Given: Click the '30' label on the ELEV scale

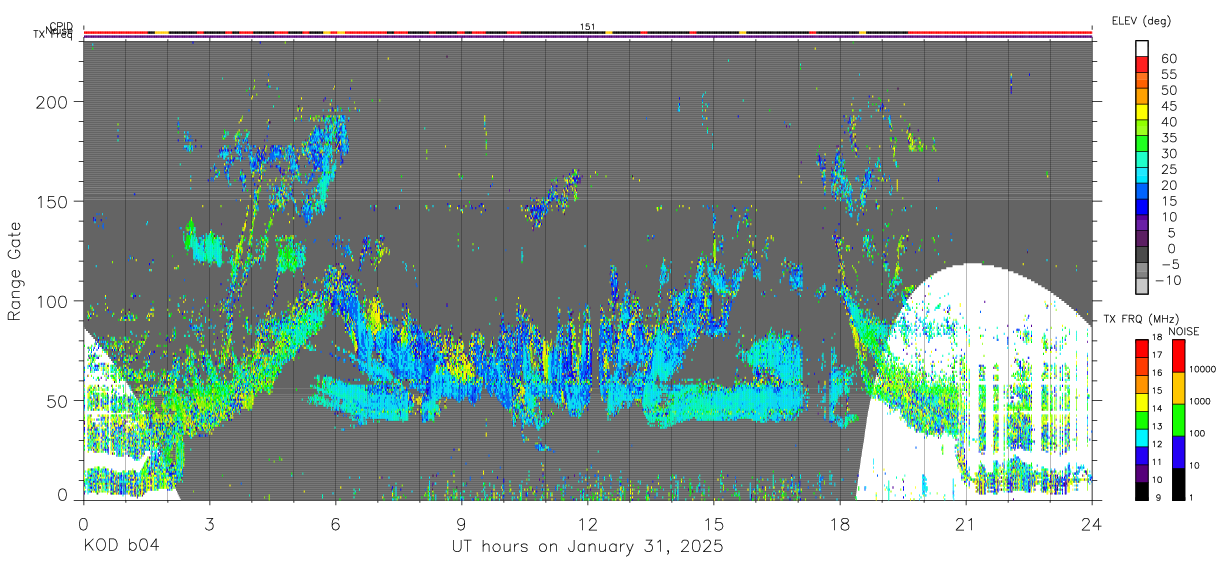Looking at the screenshot, I should pos(1167,153).
